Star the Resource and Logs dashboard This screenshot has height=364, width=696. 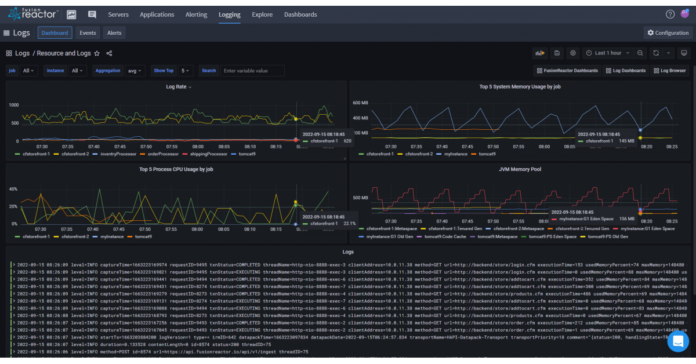coord(97,53)
